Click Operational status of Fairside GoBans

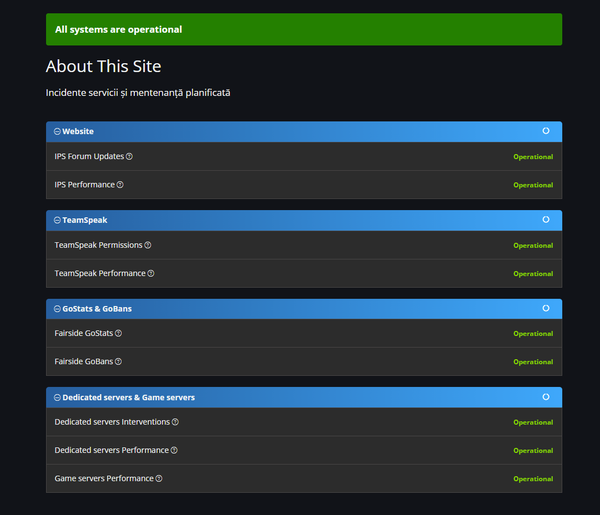(533, 362)
